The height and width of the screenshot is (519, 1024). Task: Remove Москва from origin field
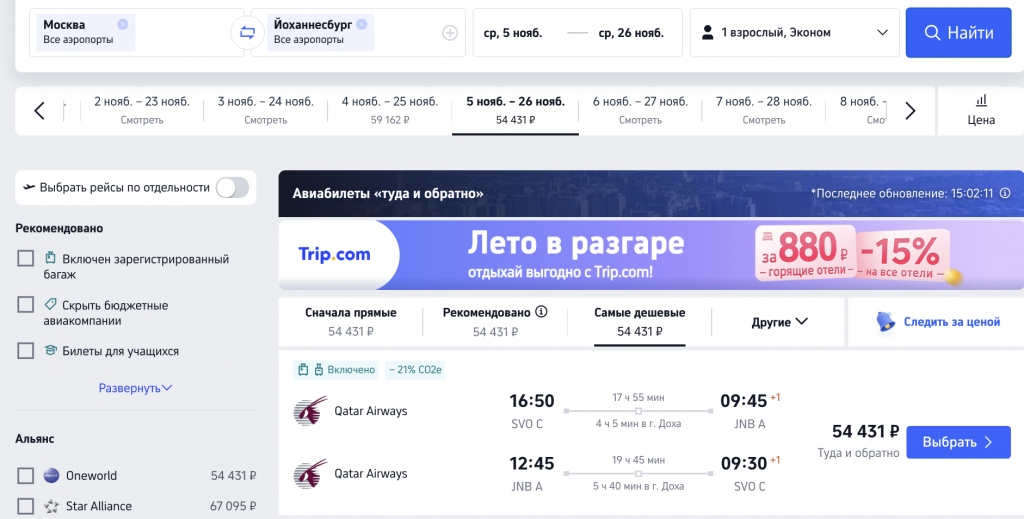click(123, 24)
